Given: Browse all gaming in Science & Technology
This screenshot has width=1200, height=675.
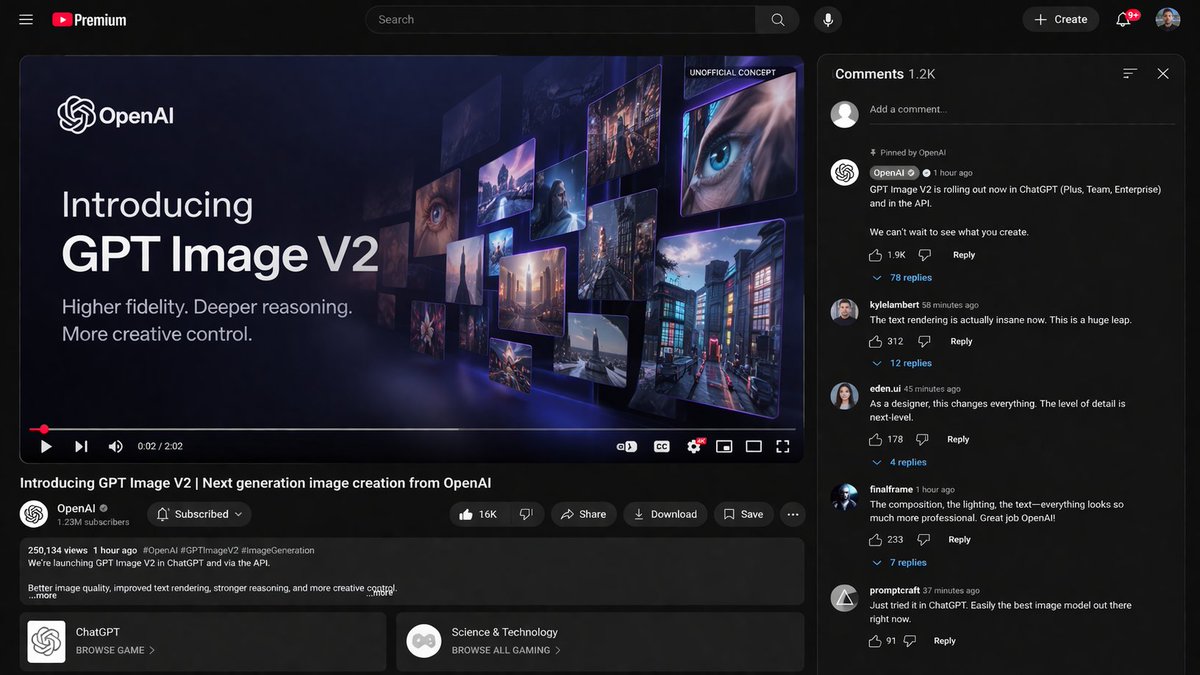Looking at the screenshot, I should [506, 650].
